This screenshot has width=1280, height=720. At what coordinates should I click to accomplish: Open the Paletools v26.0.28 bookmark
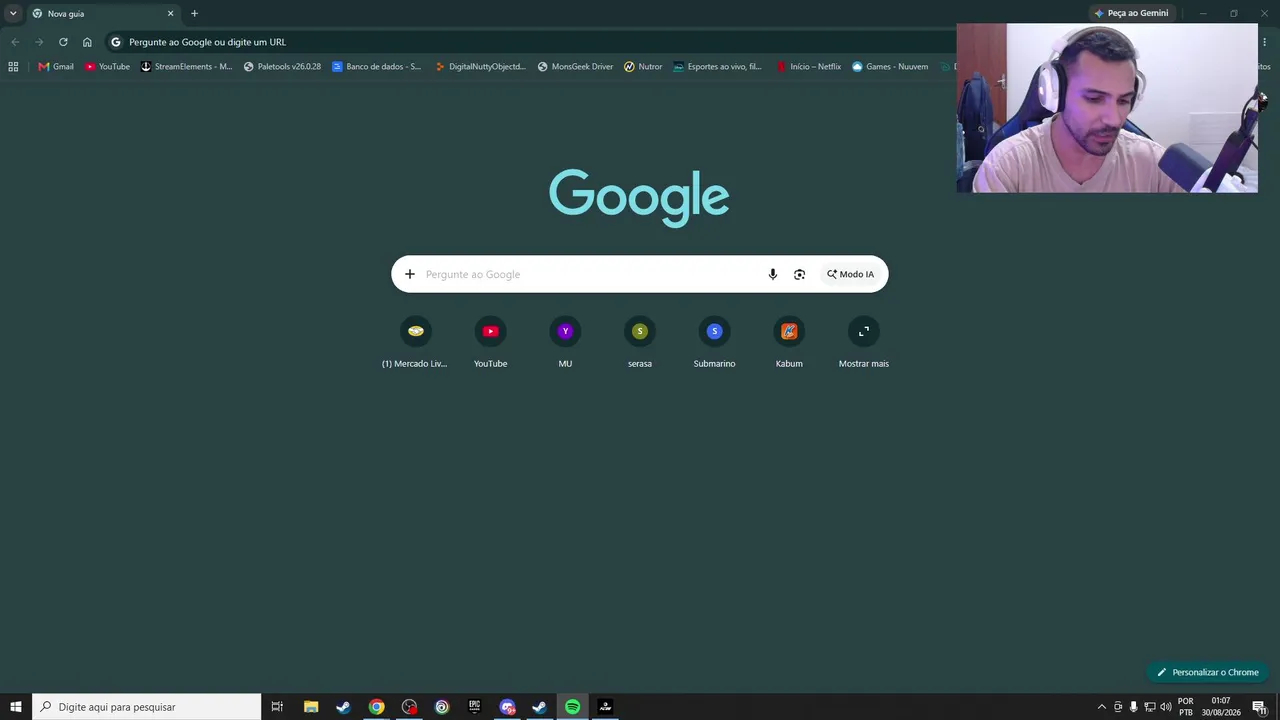[282, 67]
